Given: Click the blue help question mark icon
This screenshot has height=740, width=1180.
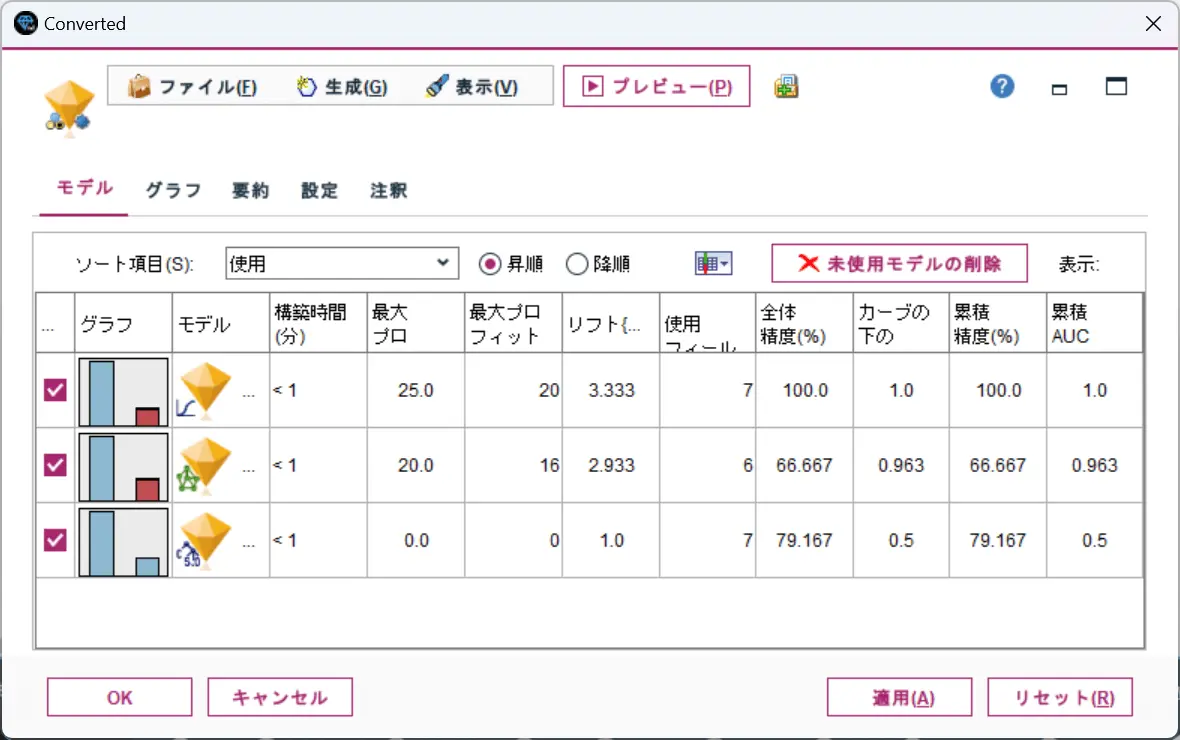Looking at the screenshot, I should tap(1002, 87).
